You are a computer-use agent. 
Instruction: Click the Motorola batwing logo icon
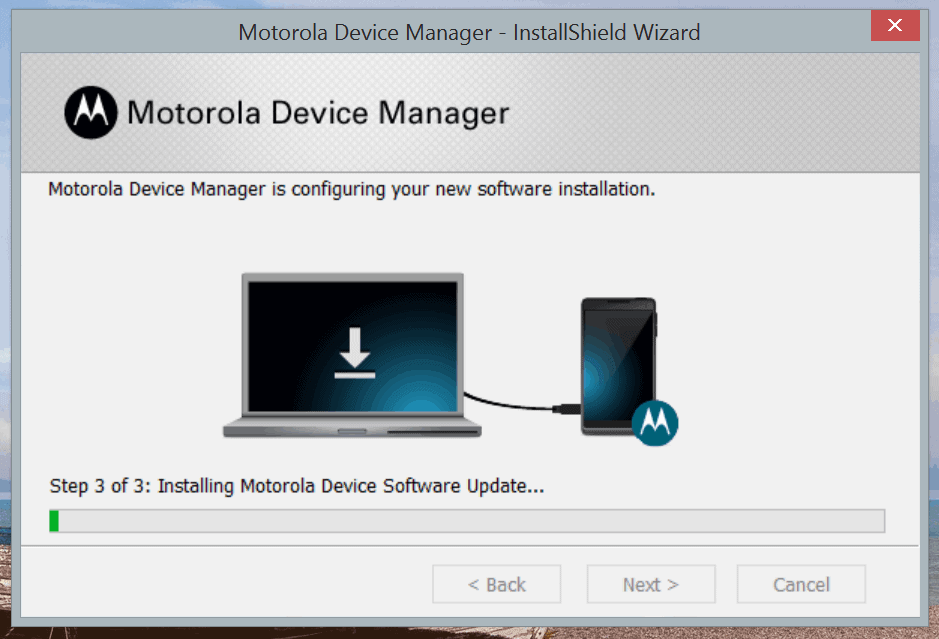click(90, 113)
